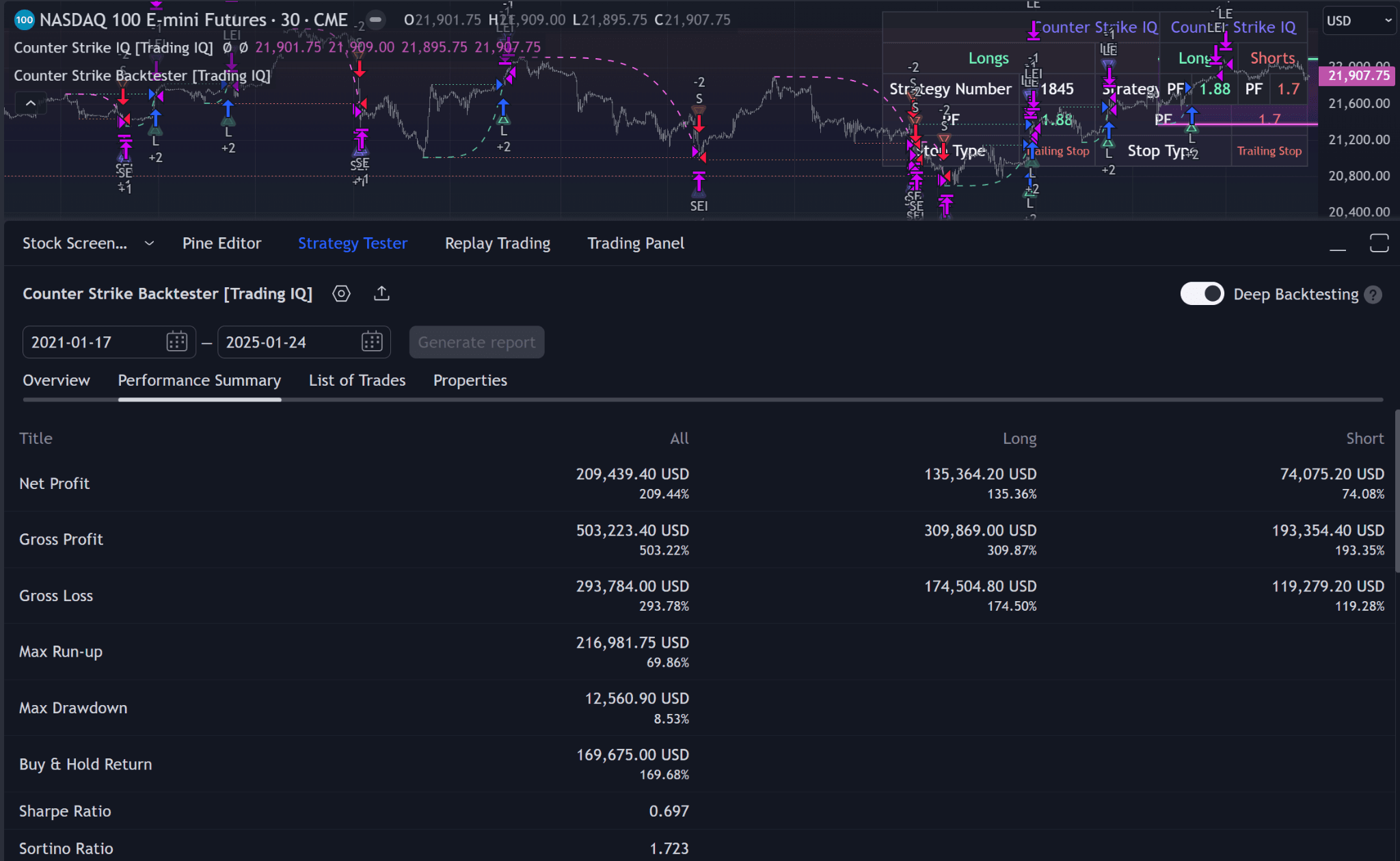
Task: Click the NASDAQ 100 symbol logo
Action: tap(25, 20)
